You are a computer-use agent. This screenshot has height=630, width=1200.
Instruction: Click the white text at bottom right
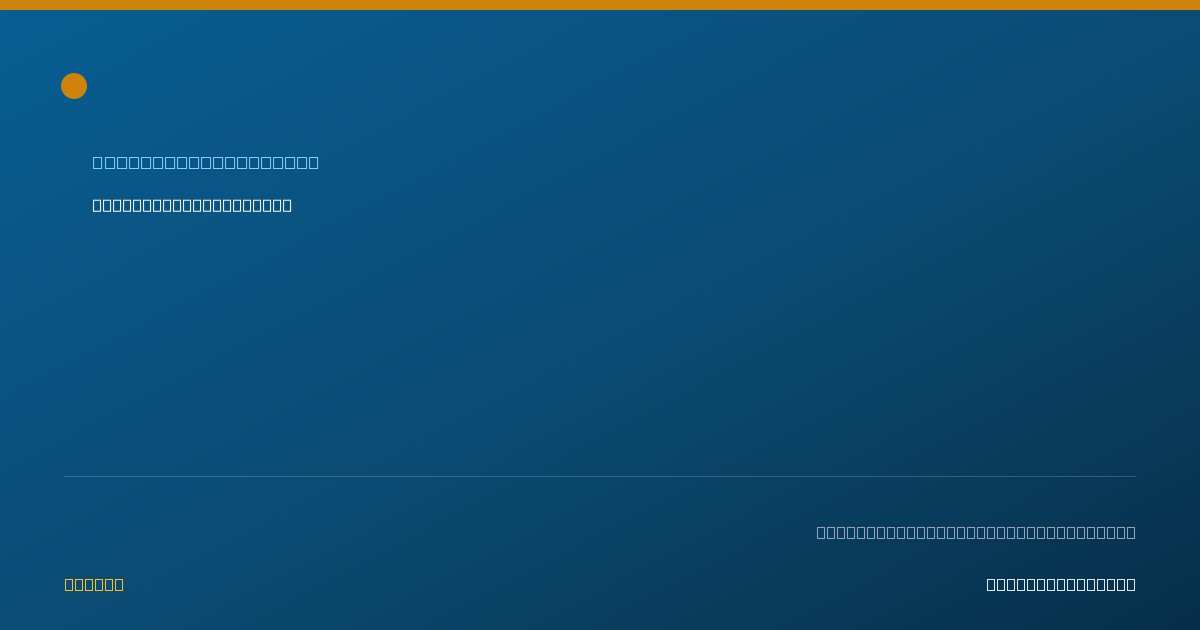click(x=1061, y=584)
